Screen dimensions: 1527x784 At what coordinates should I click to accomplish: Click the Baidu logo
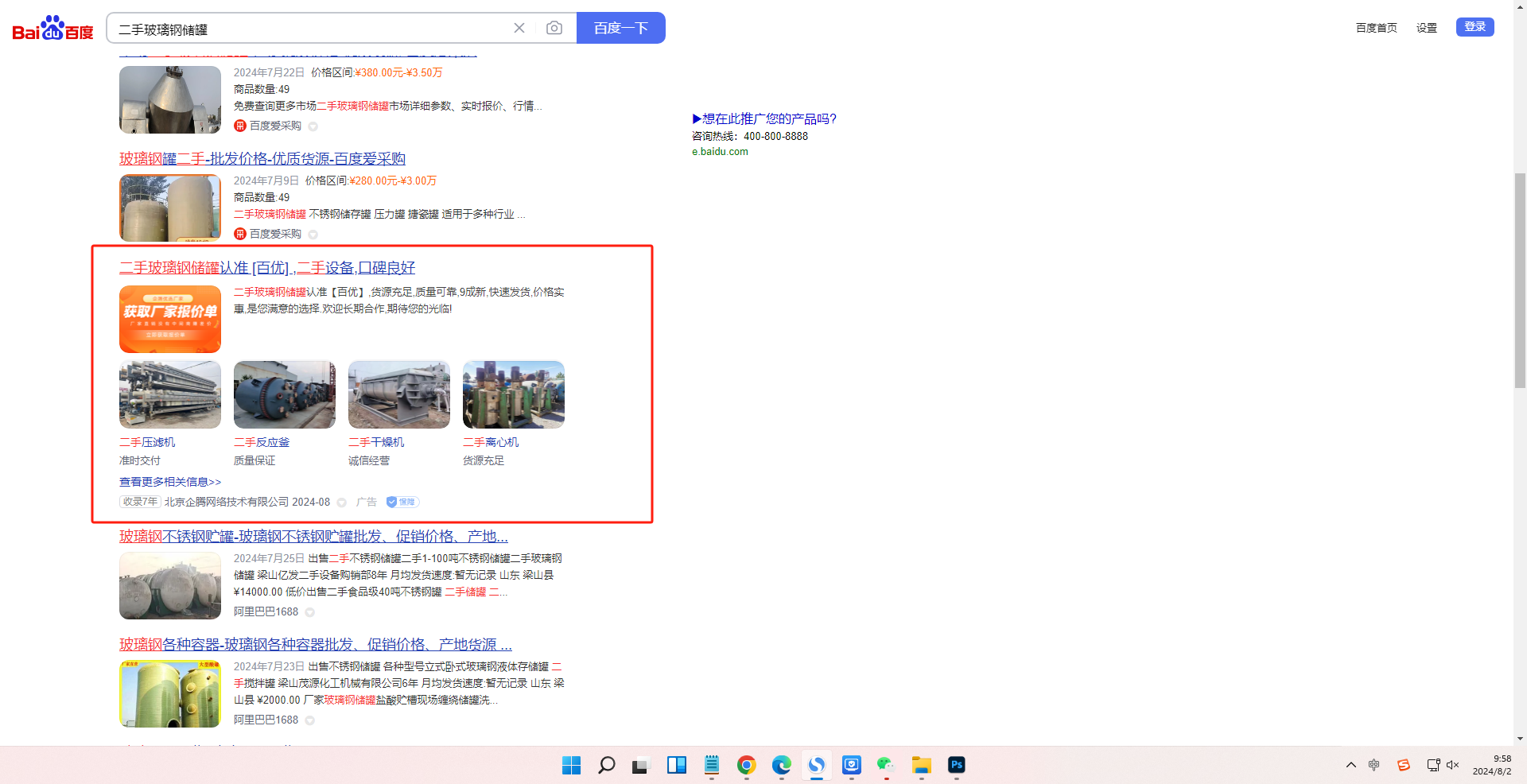[52, 29]
